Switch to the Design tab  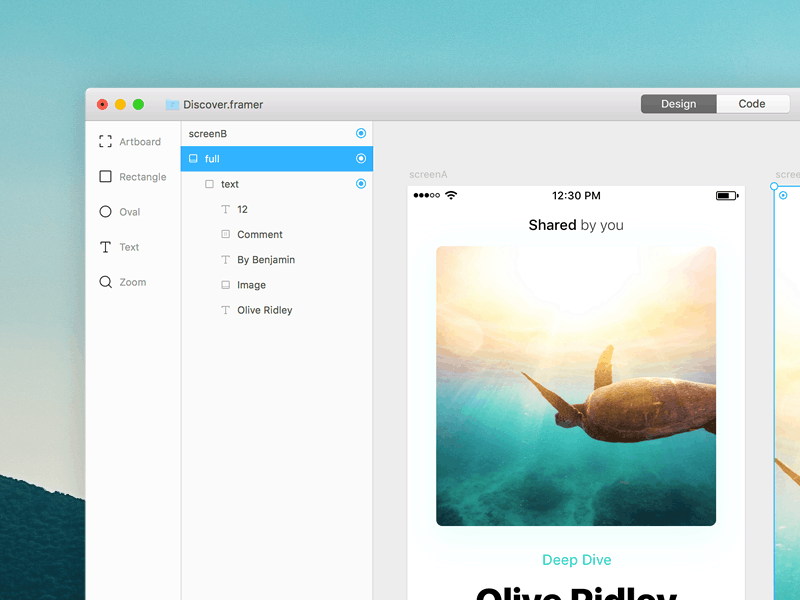coord(678,103)
